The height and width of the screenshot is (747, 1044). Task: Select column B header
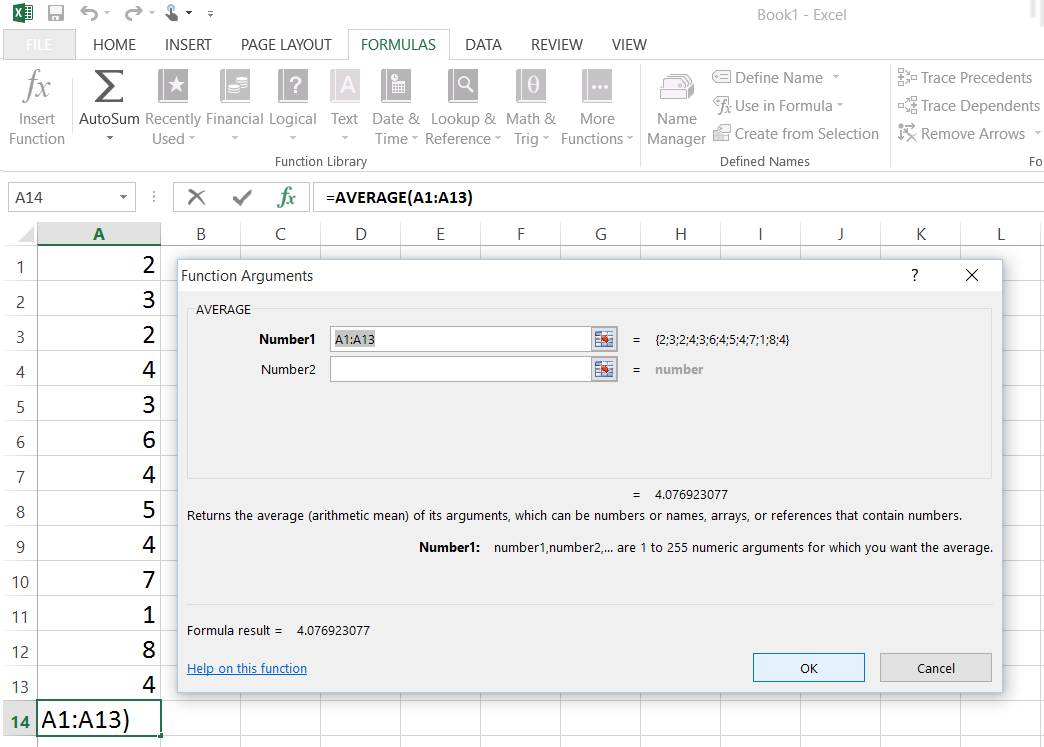(x=200, y=234)
